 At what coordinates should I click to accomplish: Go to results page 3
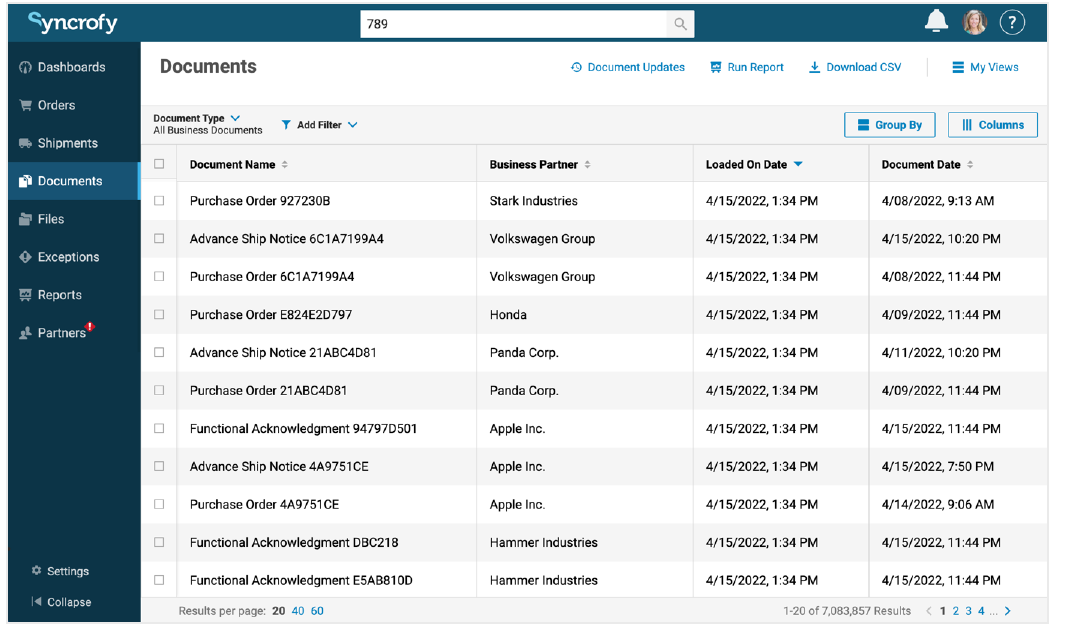point(969,611)
